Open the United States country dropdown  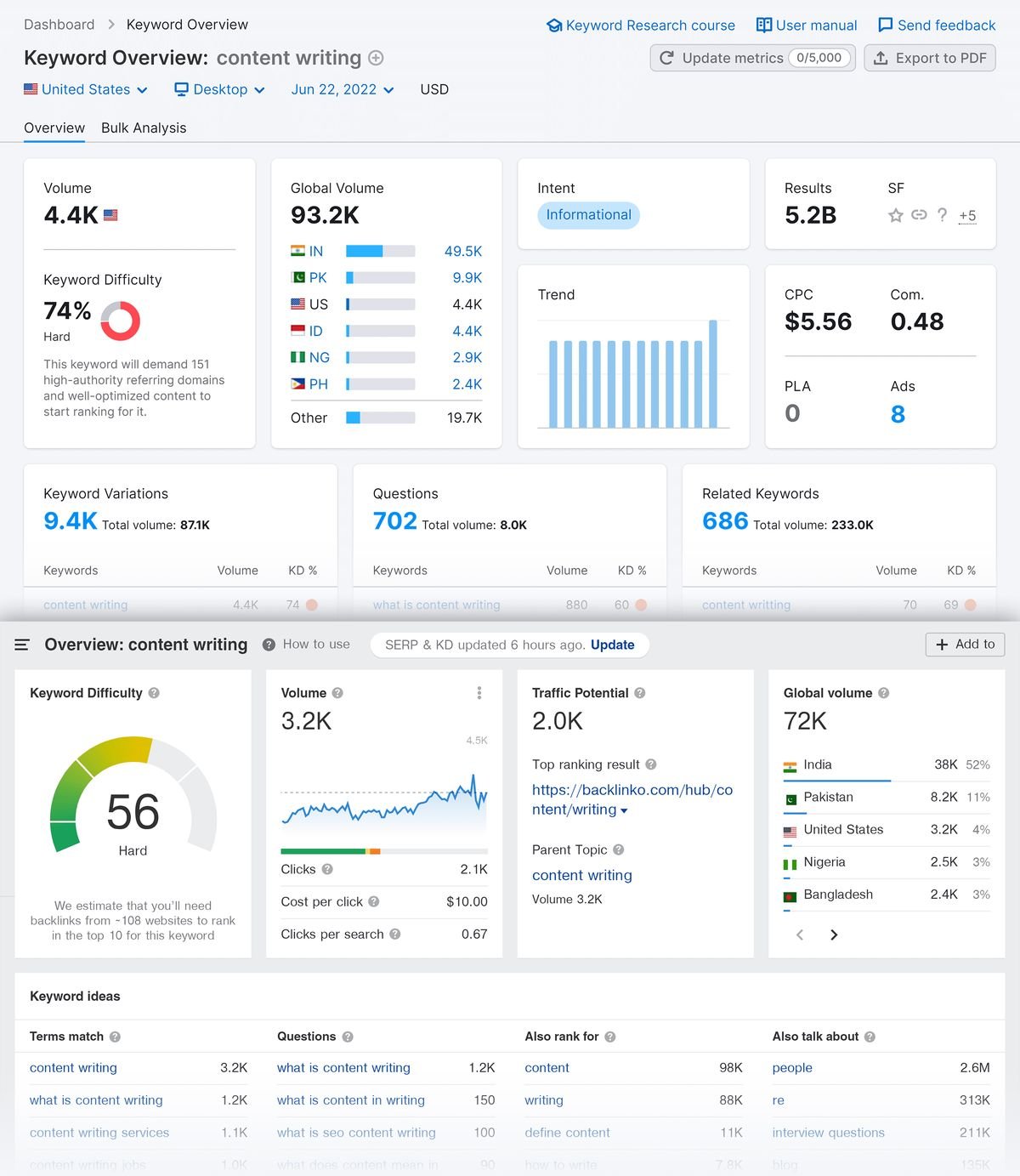[86, 89]
